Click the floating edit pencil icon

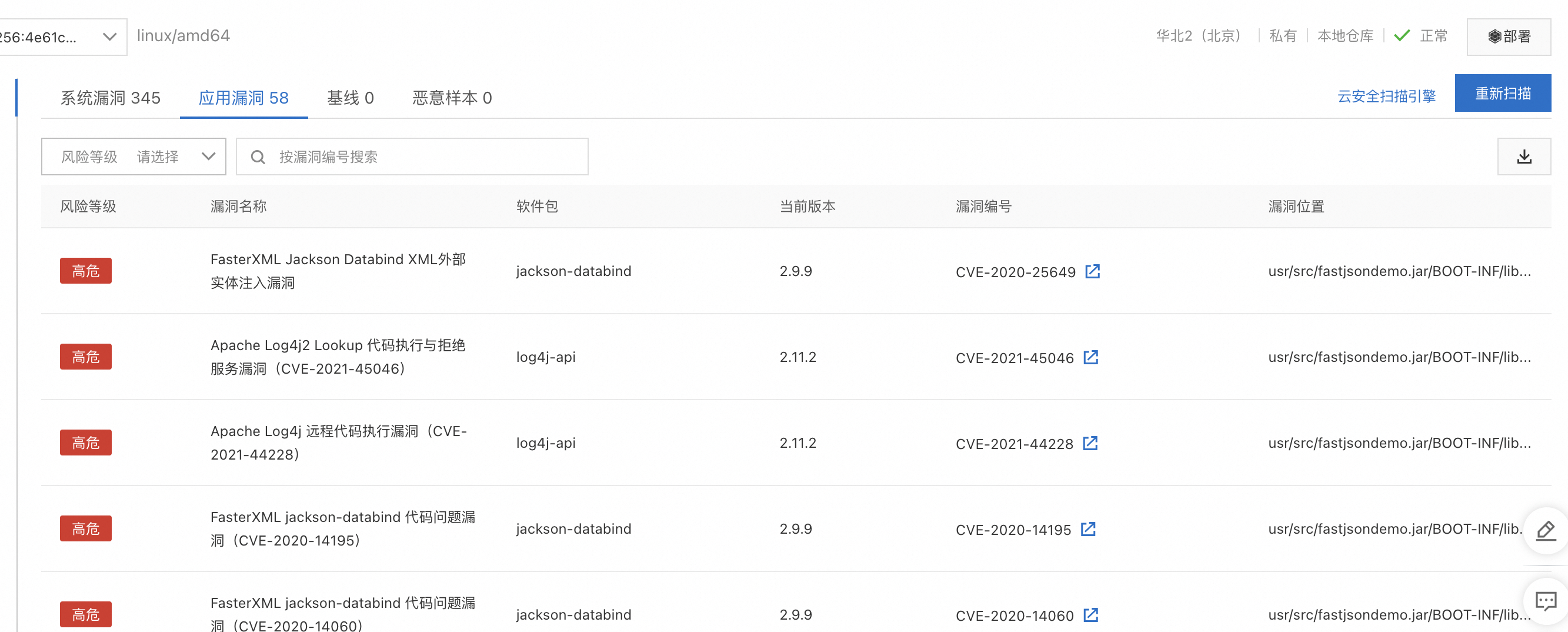1546,530
